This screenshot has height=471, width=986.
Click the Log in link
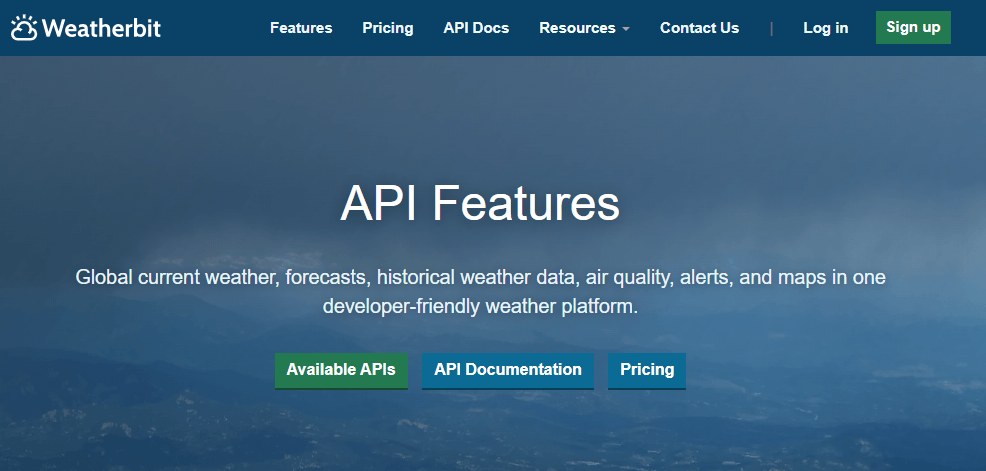(826, 28)
